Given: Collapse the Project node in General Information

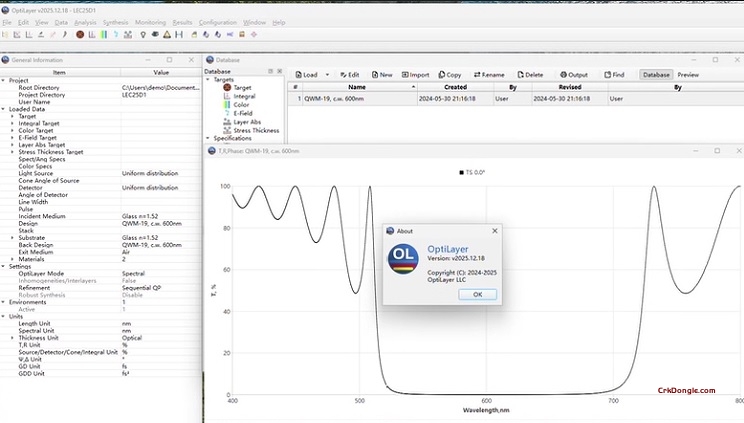Looking at the screenshot, I should (x=3, y=81).
